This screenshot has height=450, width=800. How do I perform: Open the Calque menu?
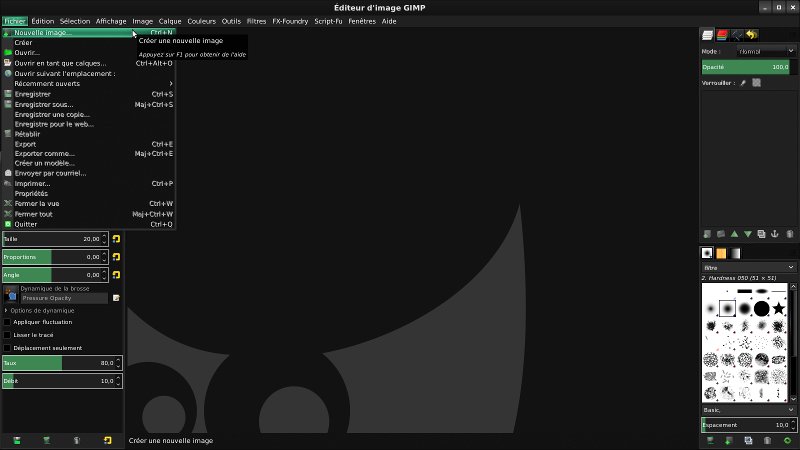170,21
